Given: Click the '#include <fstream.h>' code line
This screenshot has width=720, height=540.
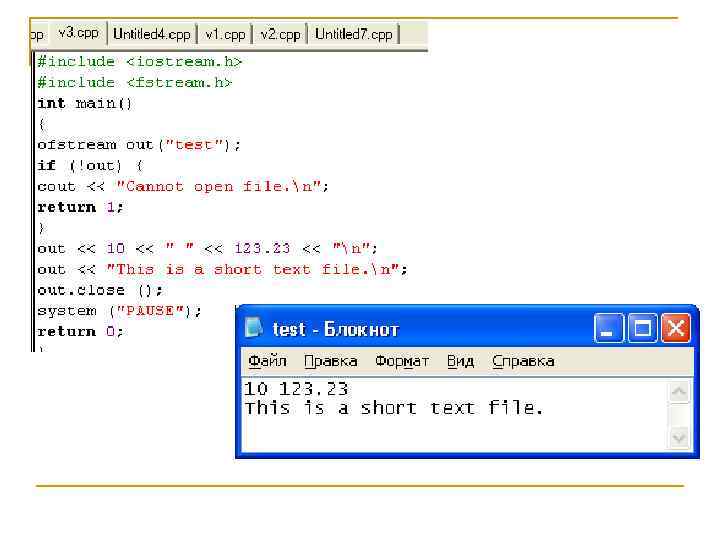Looking at the screenshot, I should (x=135, y=83).
